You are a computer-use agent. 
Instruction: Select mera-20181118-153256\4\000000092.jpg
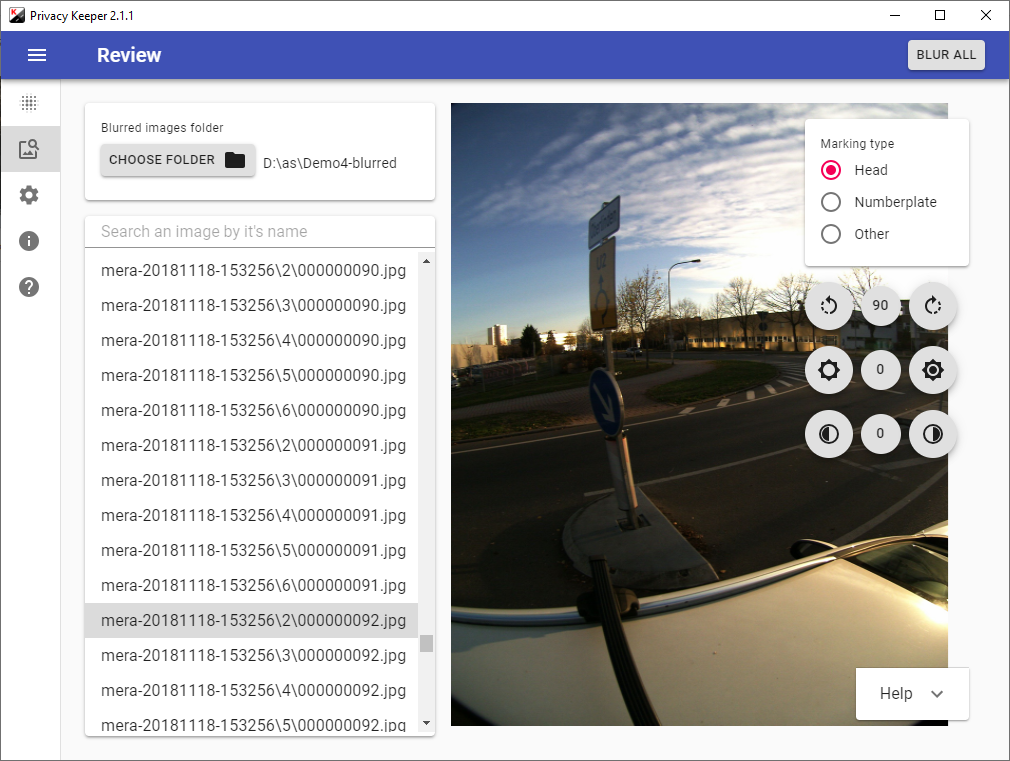(252, 691)
